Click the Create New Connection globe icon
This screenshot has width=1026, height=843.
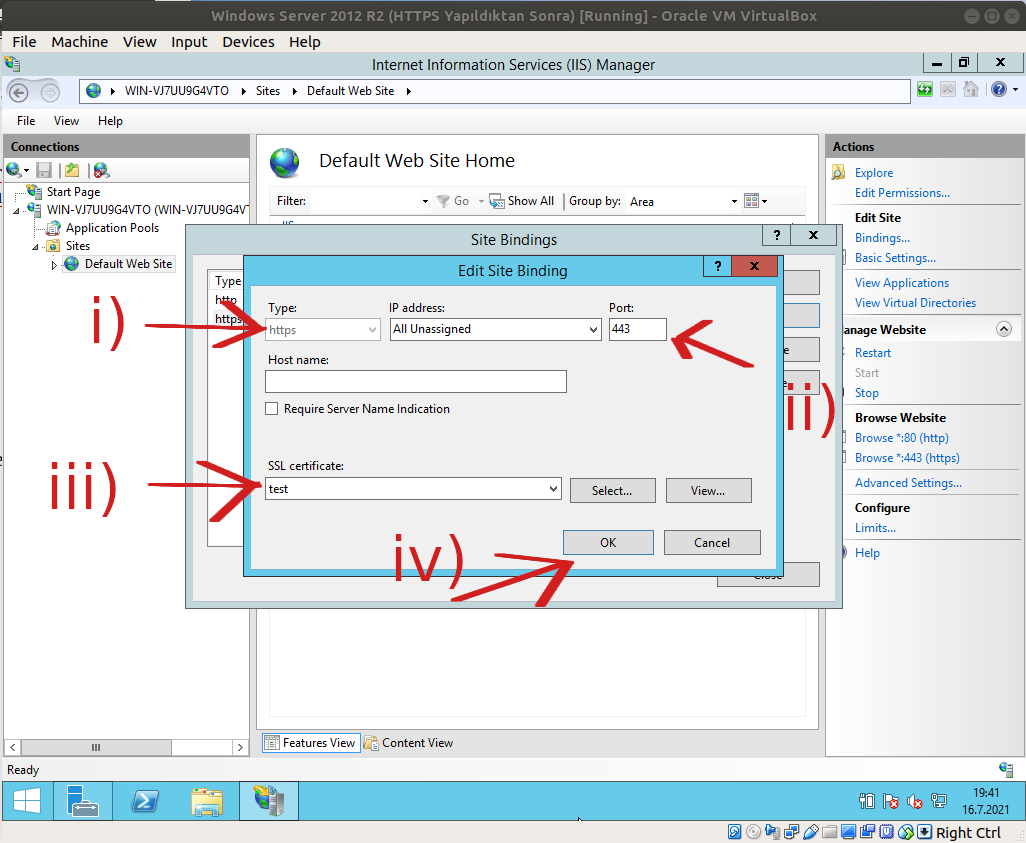click(14, 170)
